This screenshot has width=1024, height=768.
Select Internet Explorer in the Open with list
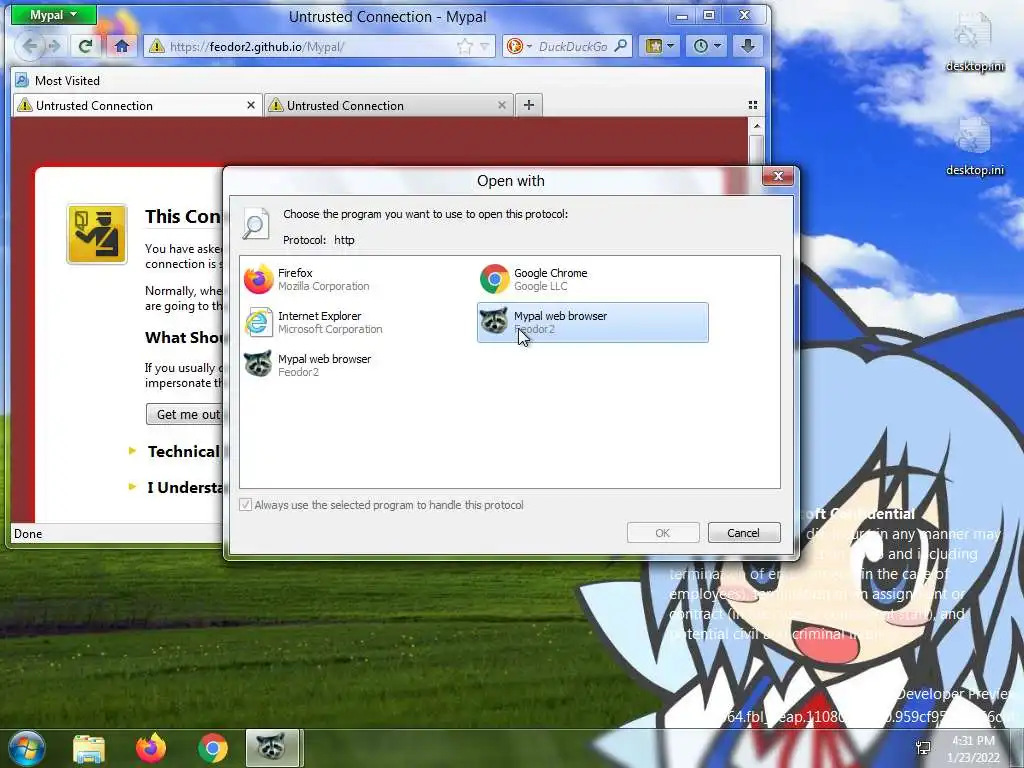[357, 323]
